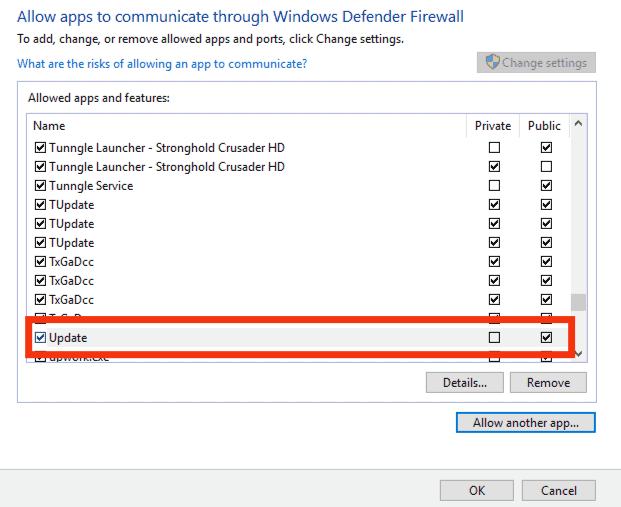Image resolution: width=621 pixels, height=507 pixels.
Task: Click the 'Allow apps to communicate' heading
Action: tap(240, 17)
